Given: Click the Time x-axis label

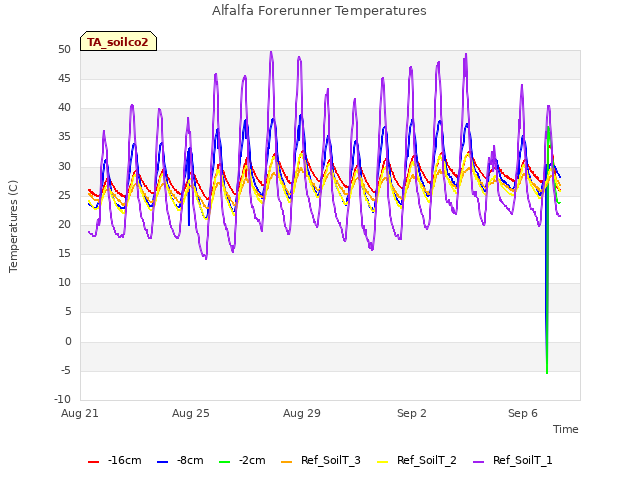Looking at the screenshot, I should coord(566,429).
